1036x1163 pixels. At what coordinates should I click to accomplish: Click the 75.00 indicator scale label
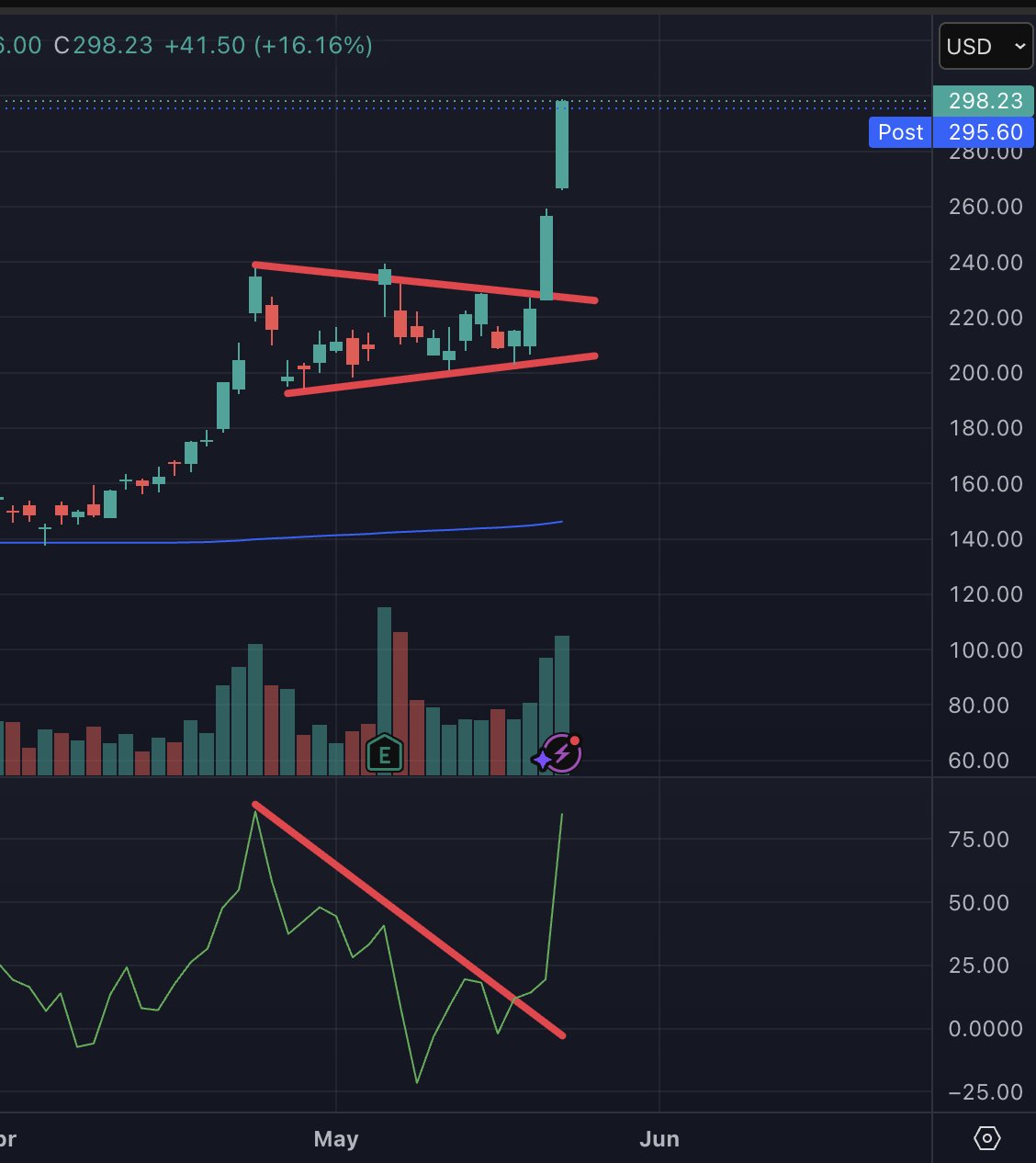(x=979, y=839)
